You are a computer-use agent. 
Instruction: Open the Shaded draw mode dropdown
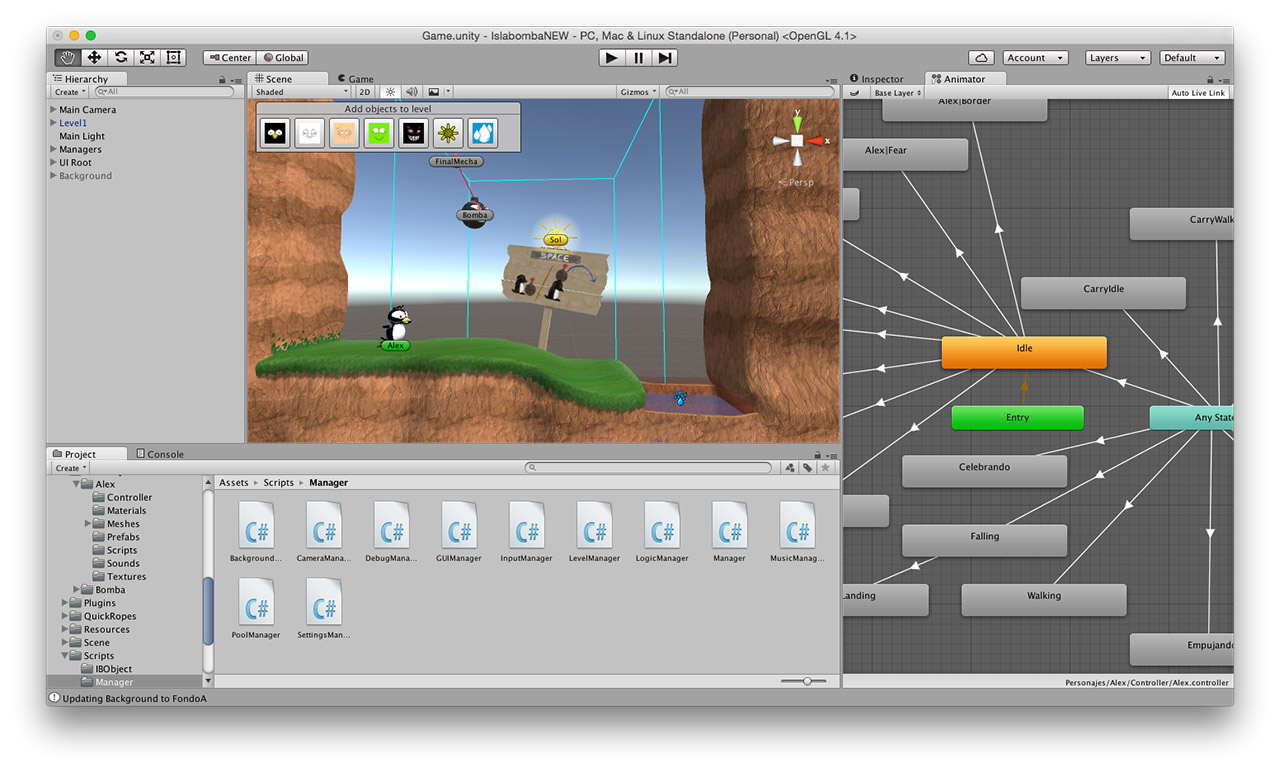(301, 92)
